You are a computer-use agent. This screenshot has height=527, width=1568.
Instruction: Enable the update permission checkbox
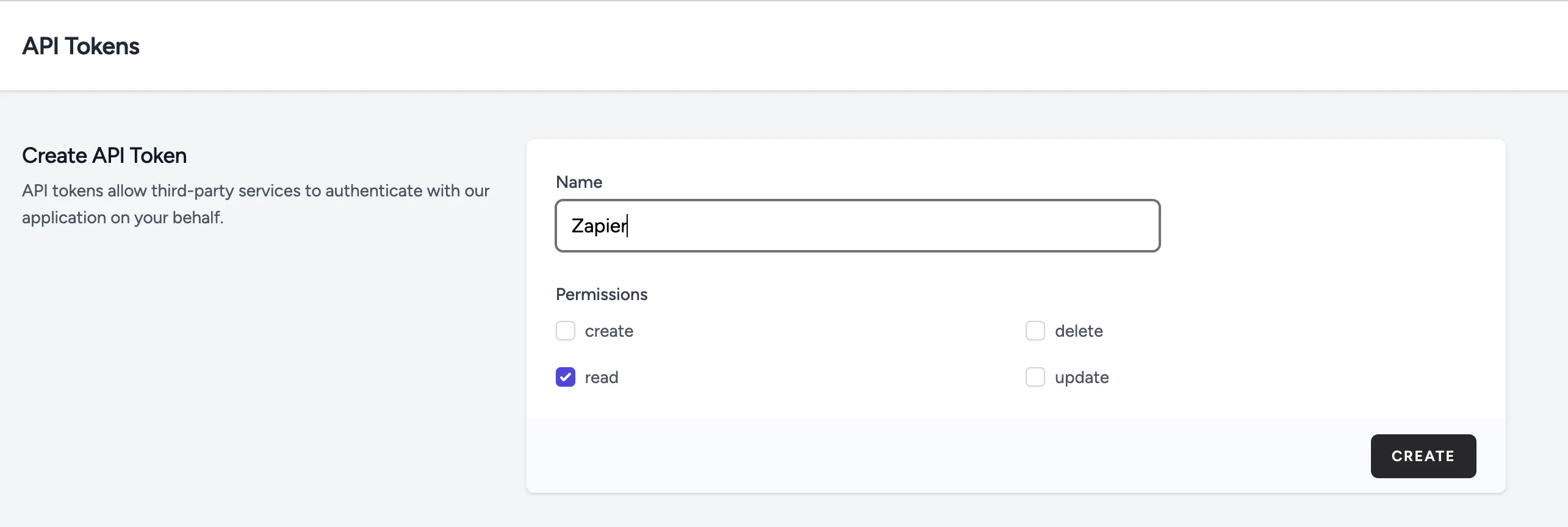coord(1035,377)
